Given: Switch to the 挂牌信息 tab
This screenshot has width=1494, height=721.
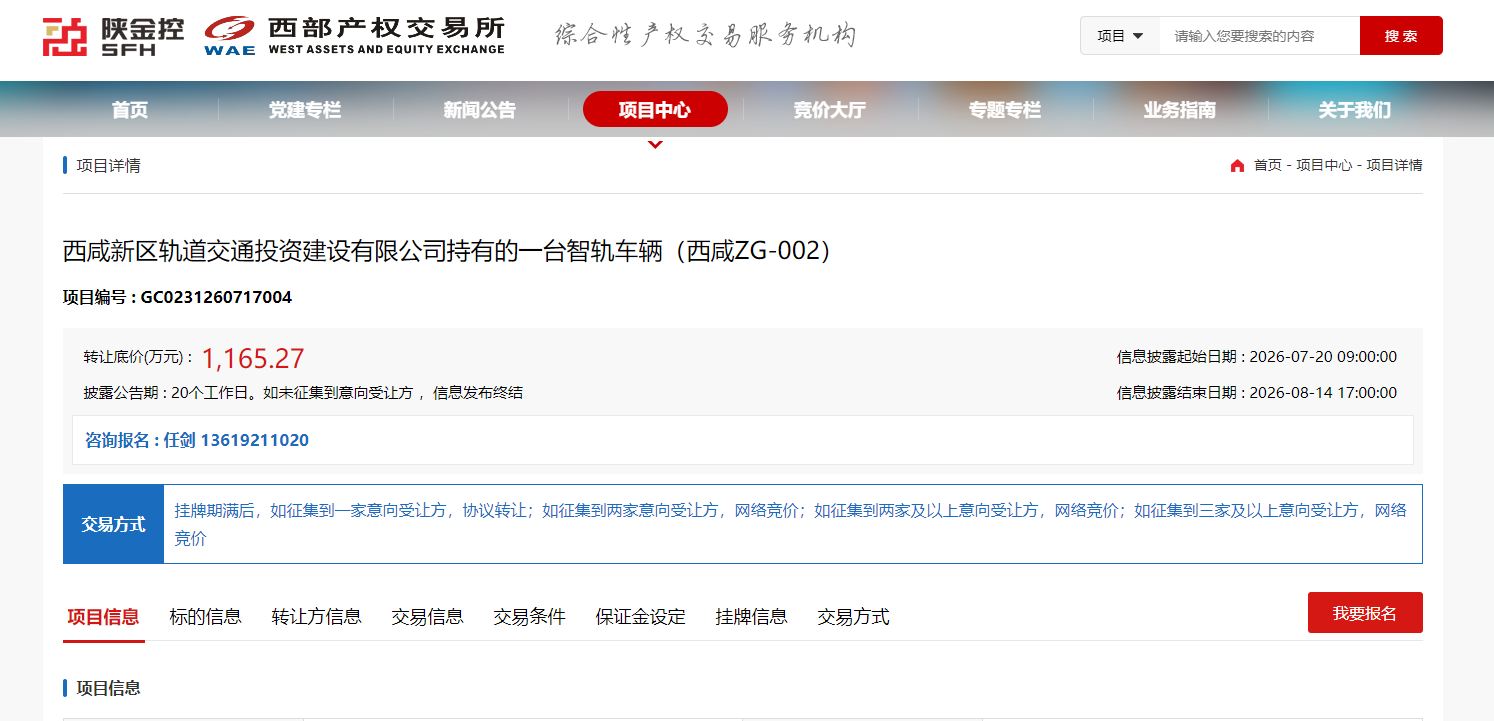Looking at the screenshot, I should (x=751, y=617).
